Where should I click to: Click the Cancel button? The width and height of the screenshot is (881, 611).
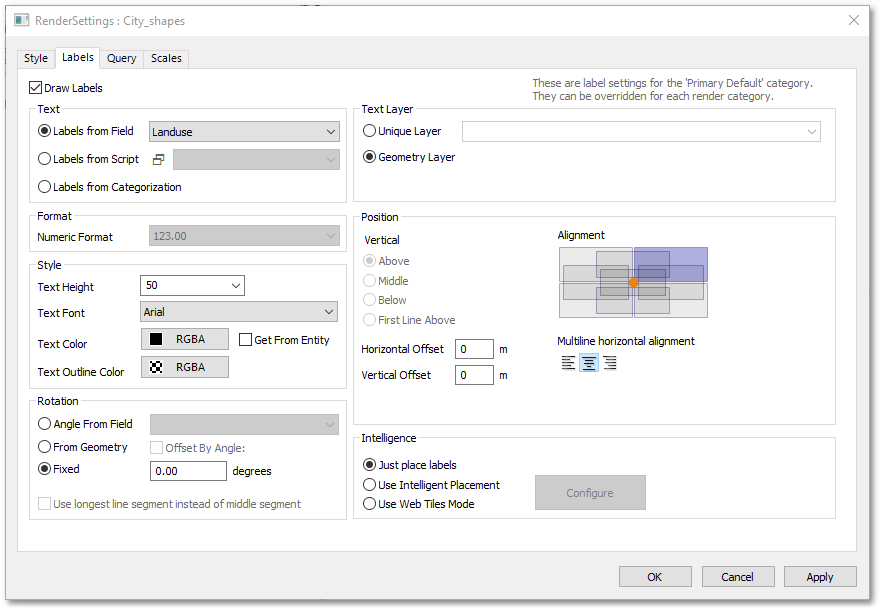point(738,577)
